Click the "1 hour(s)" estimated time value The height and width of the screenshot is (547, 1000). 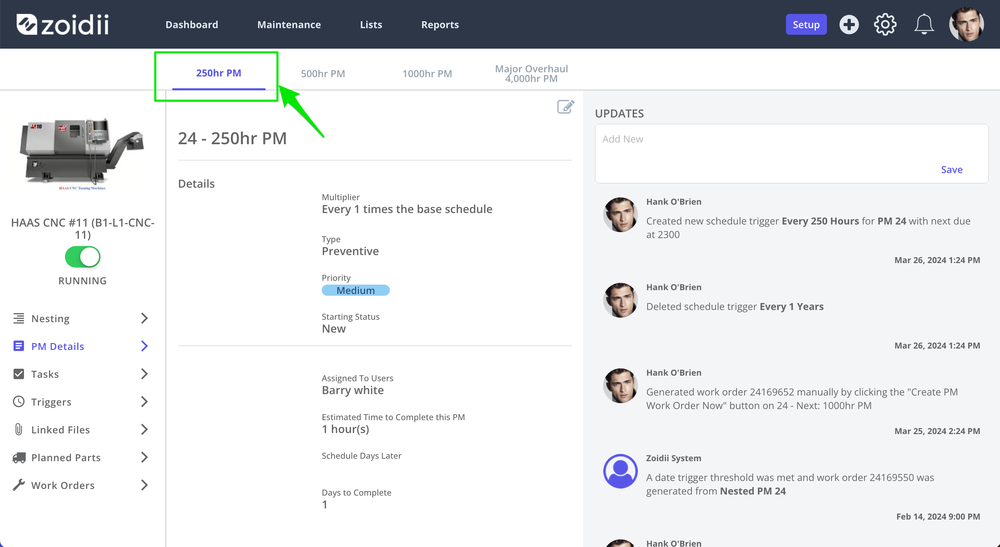[345, 429]
